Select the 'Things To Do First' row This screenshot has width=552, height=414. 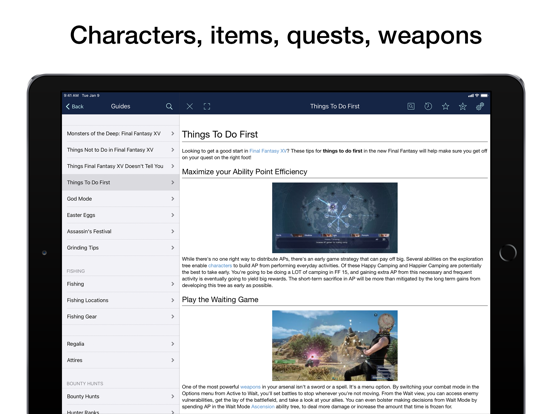(x=121, y=182)
